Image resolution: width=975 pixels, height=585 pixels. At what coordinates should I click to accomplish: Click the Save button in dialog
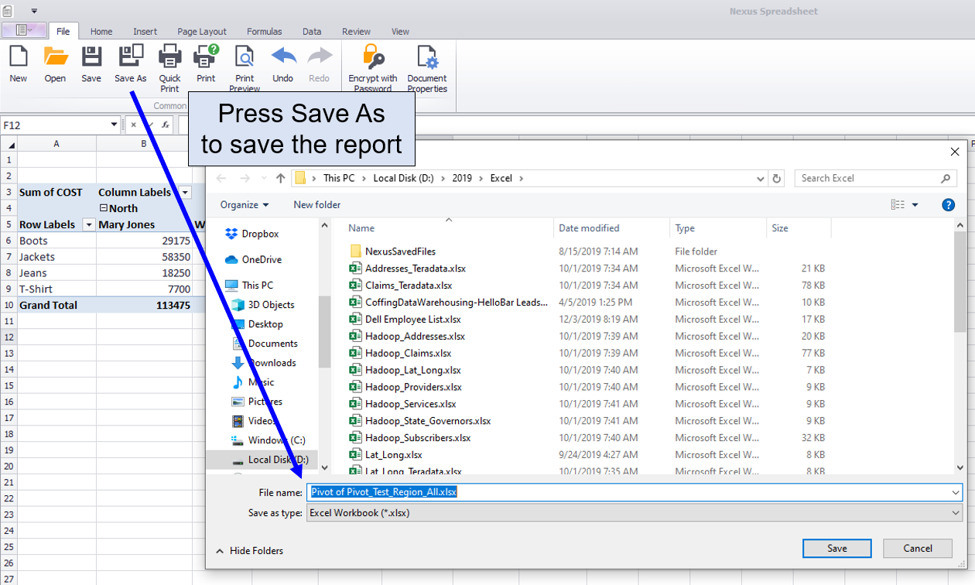(x=836, y=548)
